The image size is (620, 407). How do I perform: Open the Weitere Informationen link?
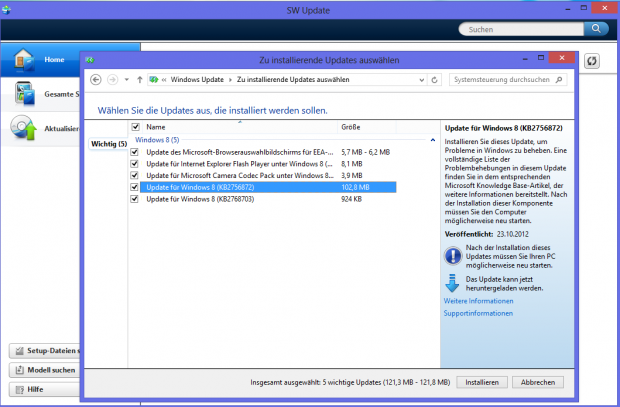[478, 301]
